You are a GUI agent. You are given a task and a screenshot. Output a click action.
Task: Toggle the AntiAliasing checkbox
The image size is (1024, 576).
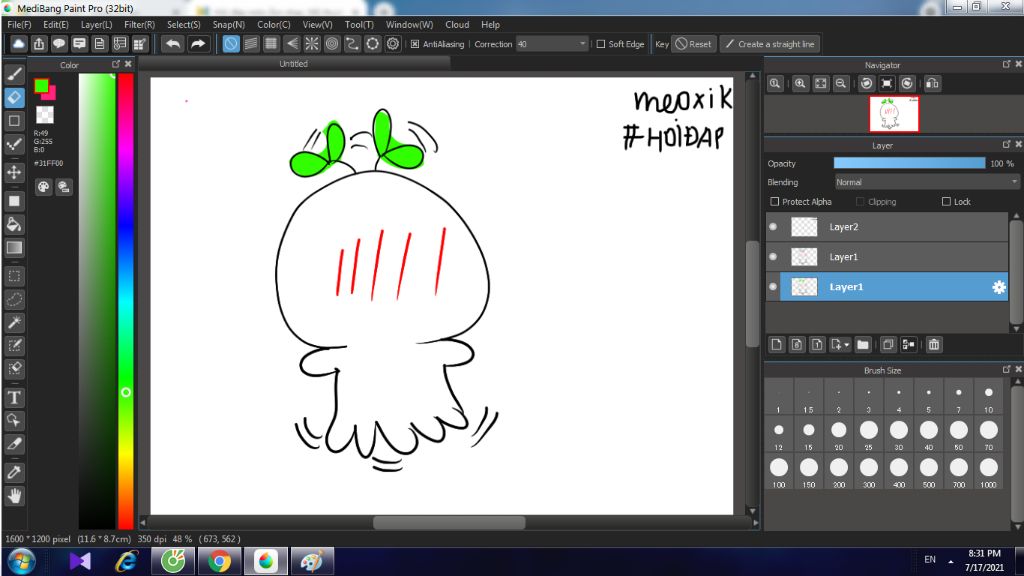pyautogui.click(x=415, y=44)
